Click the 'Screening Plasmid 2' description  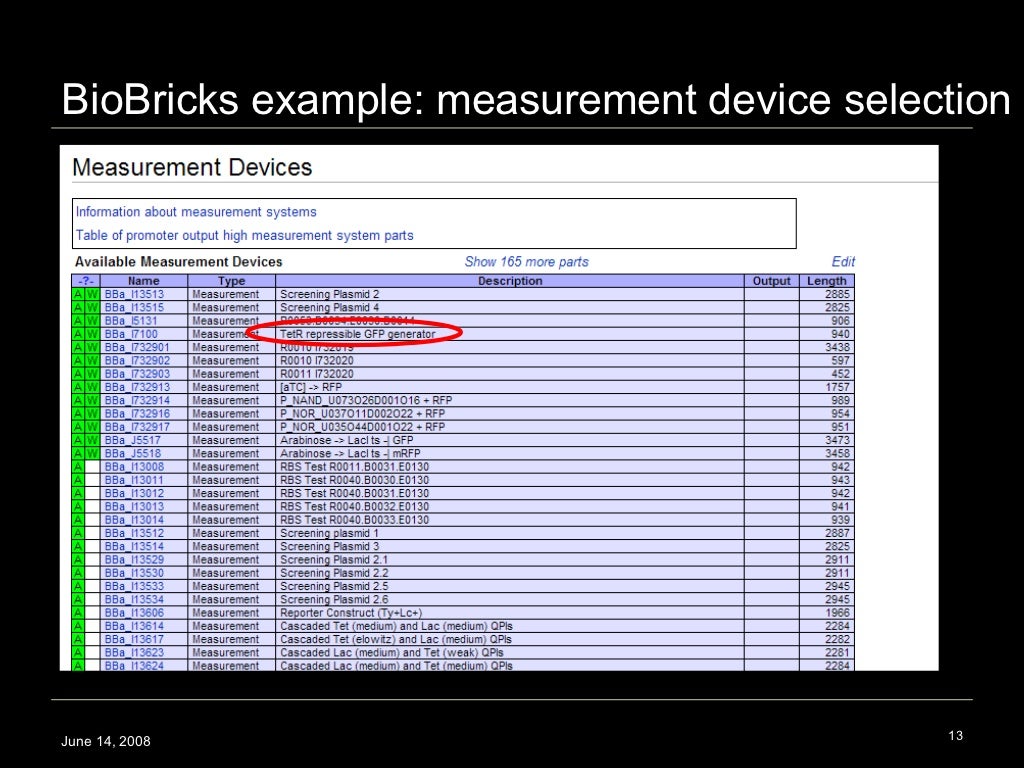[x=330, y=295]
